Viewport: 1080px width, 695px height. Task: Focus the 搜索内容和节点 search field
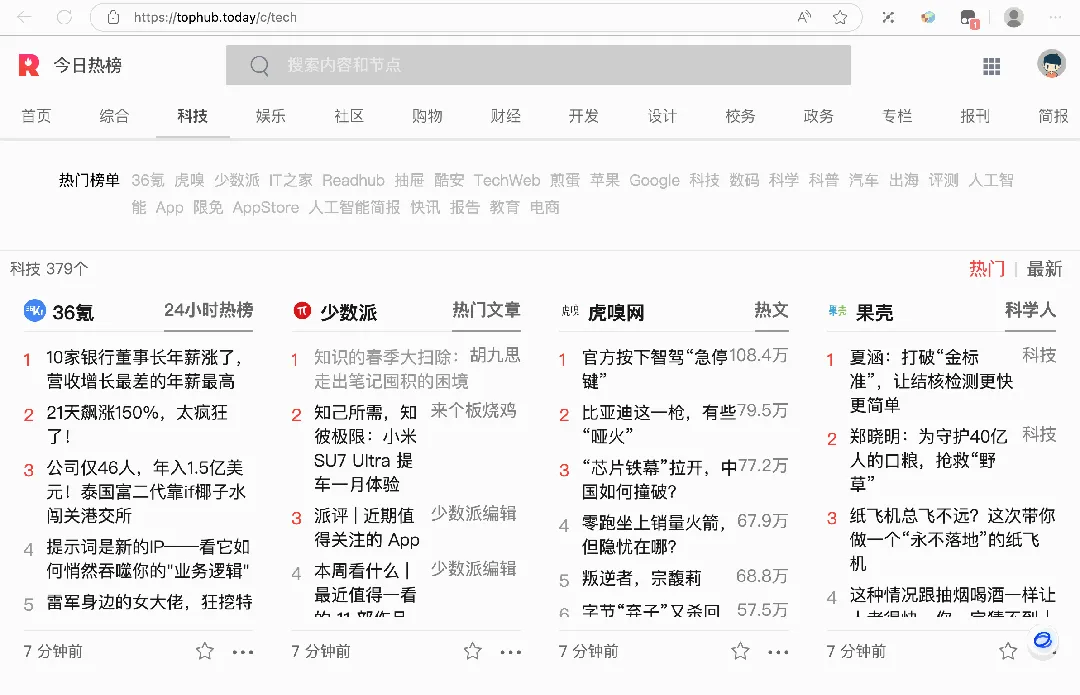[x=538, y=65]
